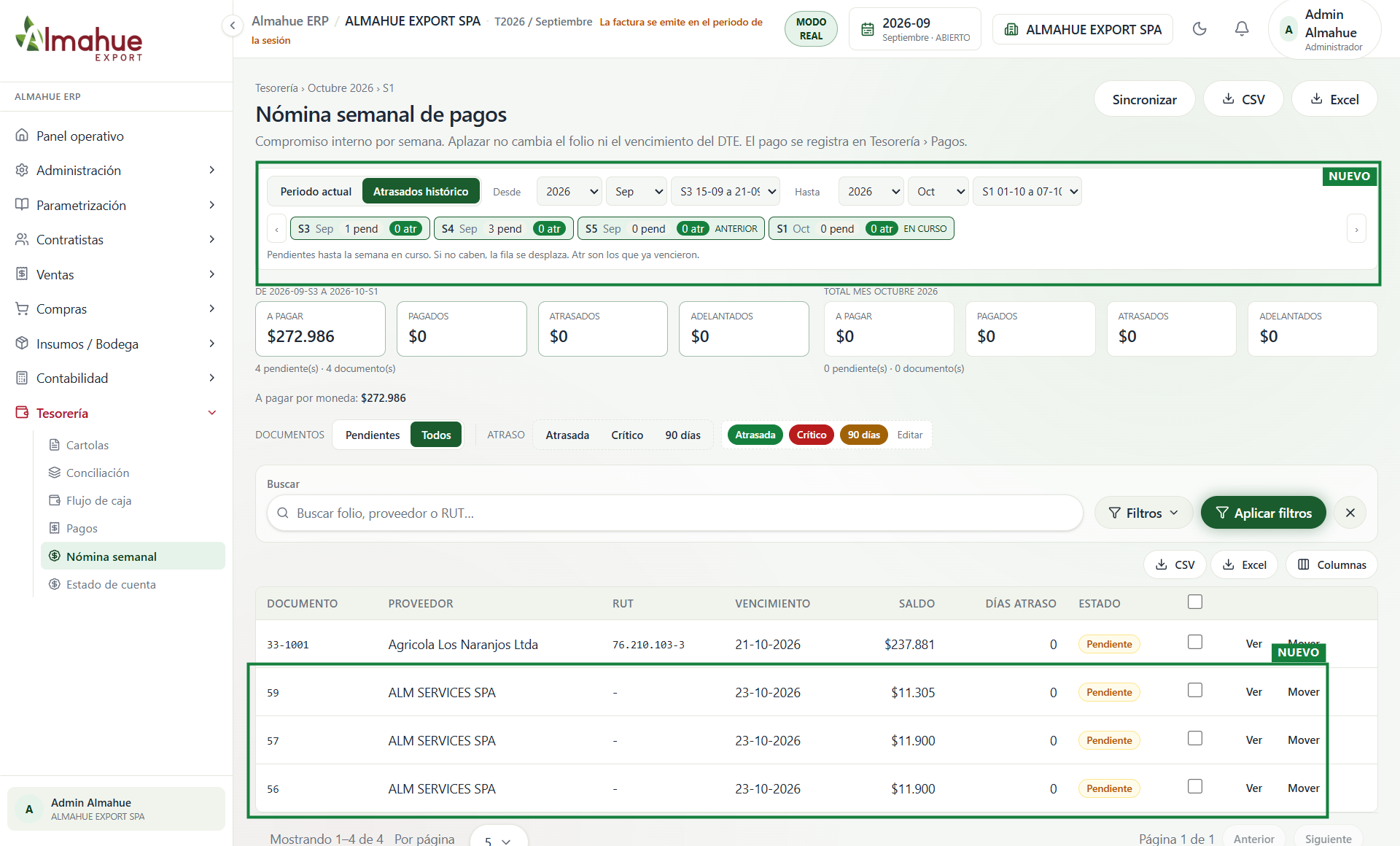Screen dimensions: 1400x846
Task: Open the Desde year dropdown
Action: 569,191
